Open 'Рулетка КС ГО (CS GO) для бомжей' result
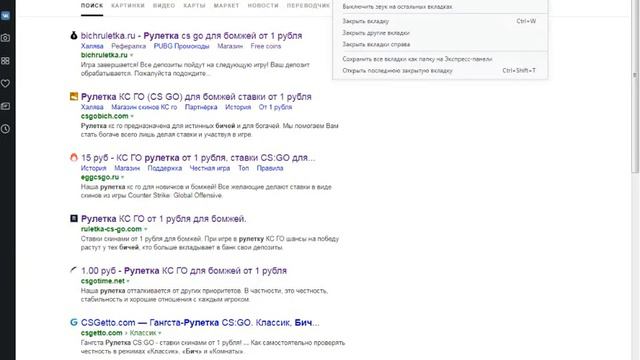 tap(196, 97)
